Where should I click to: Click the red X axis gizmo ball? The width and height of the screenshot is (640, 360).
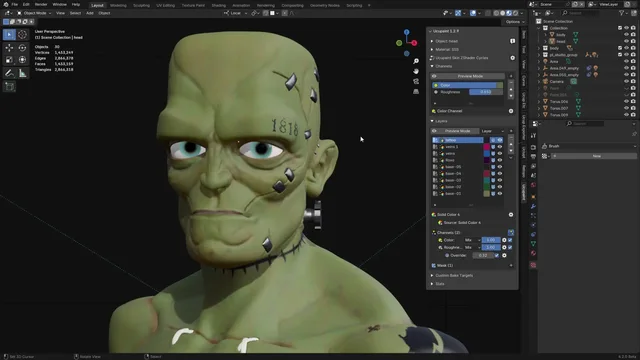[x=414, y=43]
